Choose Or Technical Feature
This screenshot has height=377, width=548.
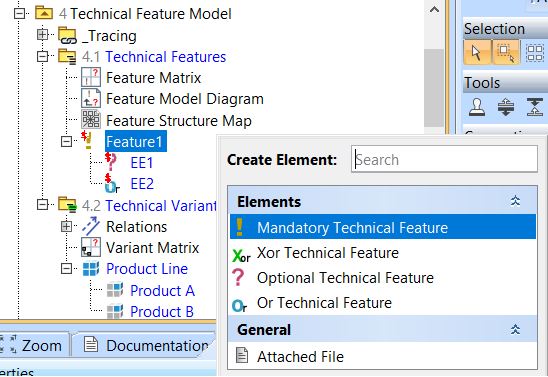click(x=383, y=303)
